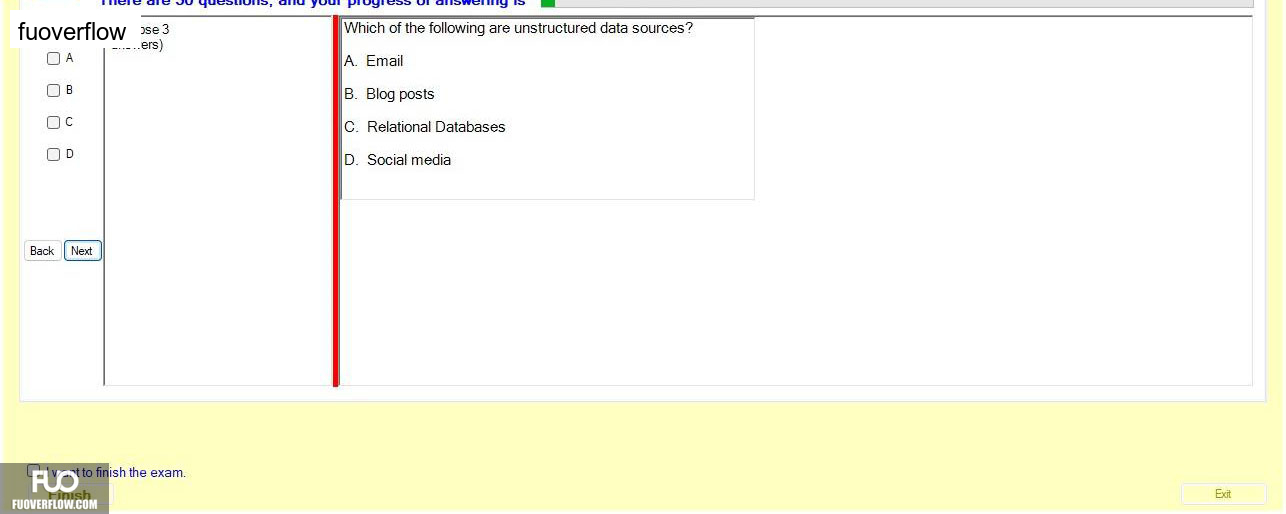Tick answer checkbox C

[x=54, y=122]
